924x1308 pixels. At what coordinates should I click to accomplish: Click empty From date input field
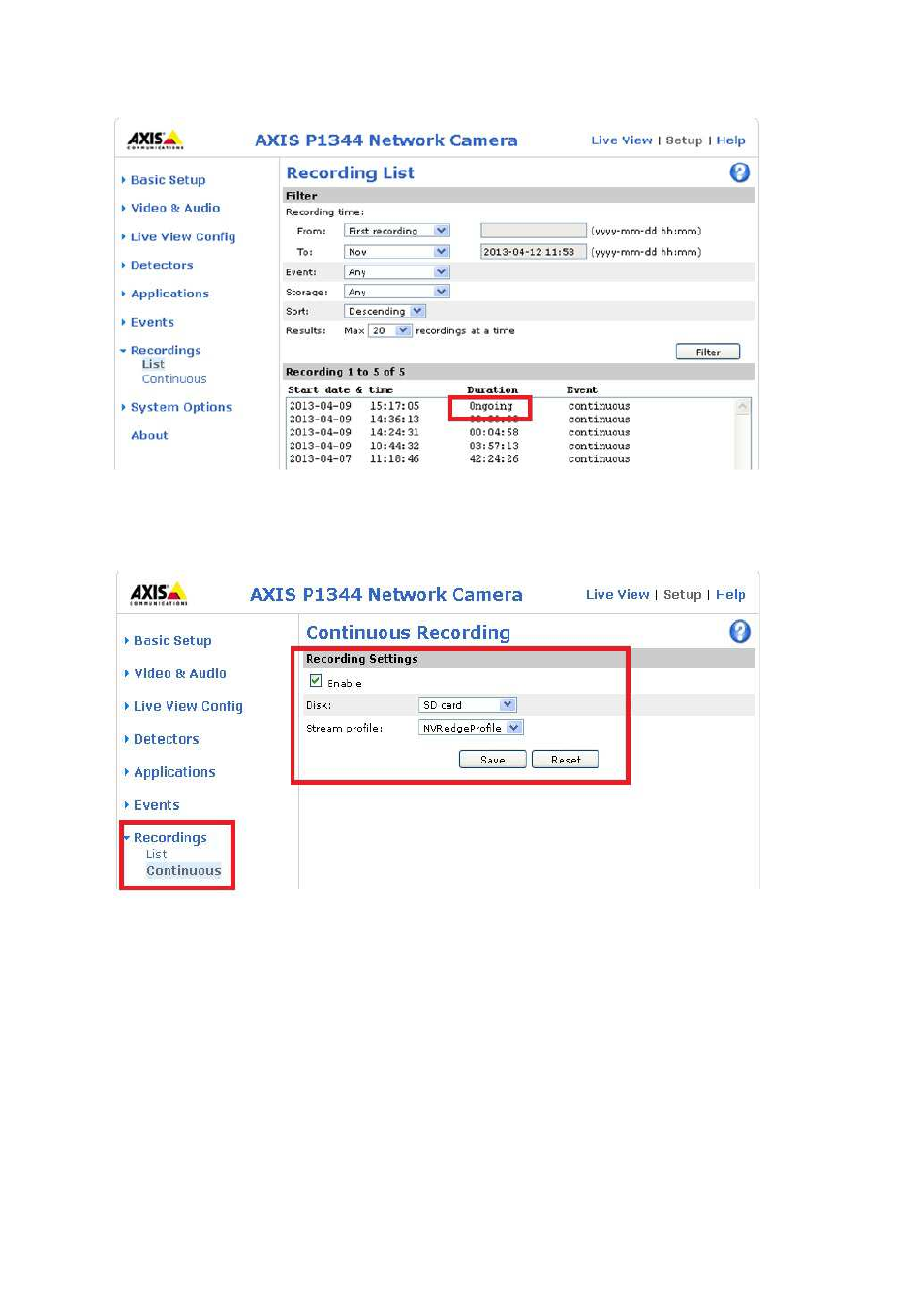pos(534,231)
